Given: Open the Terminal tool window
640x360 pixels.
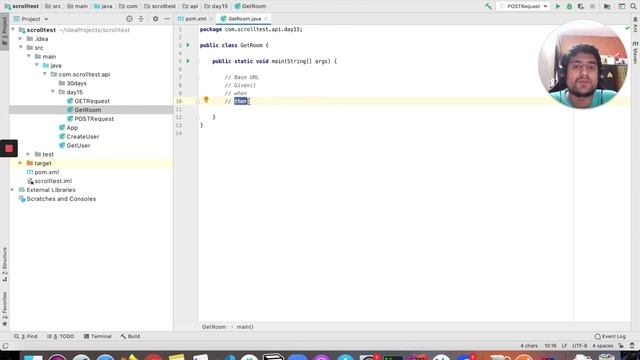Looking at the screenshot, I should coord(98,336).
